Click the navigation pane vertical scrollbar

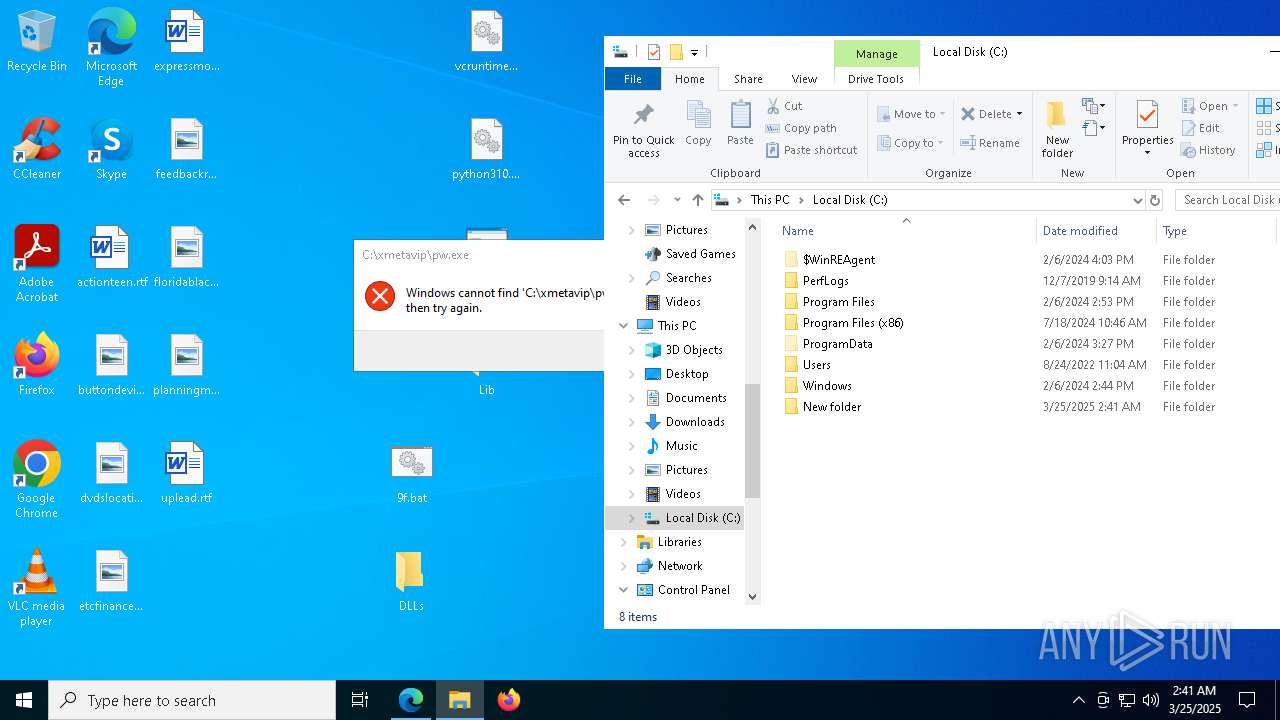pyautogui.click(x=753, y=440)
